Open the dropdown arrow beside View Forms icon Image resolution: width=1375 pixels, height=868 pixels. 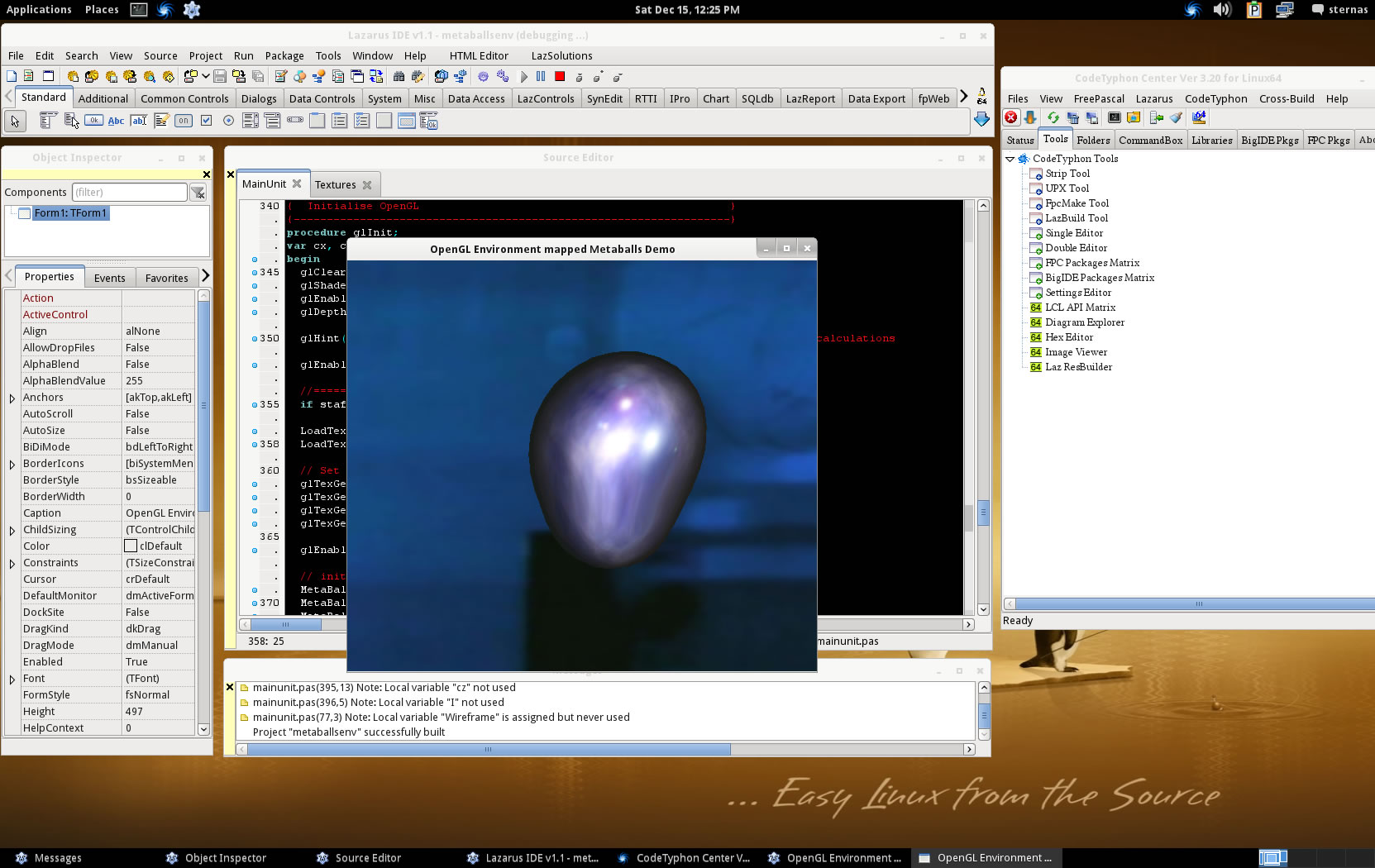click(205, 76)
